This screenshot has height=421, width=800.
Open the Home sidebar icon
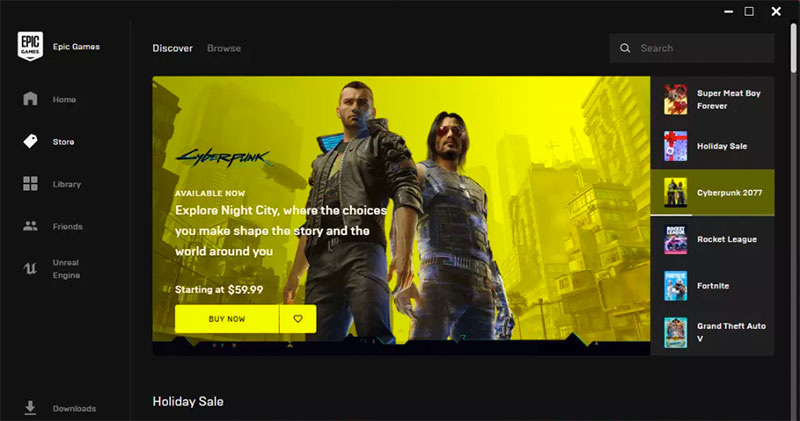30,99
